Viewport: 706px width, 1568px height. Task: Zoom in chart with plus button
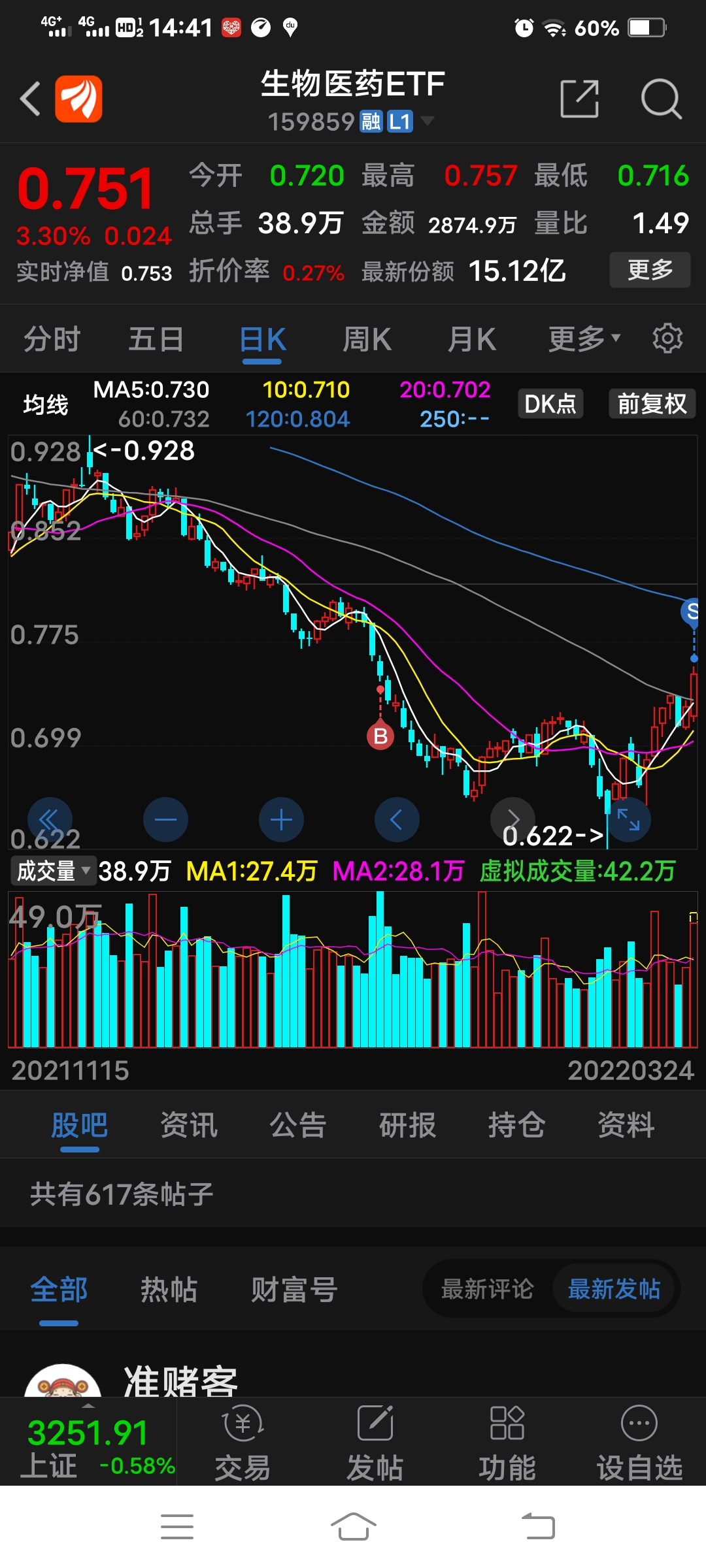tap(281, 819)
